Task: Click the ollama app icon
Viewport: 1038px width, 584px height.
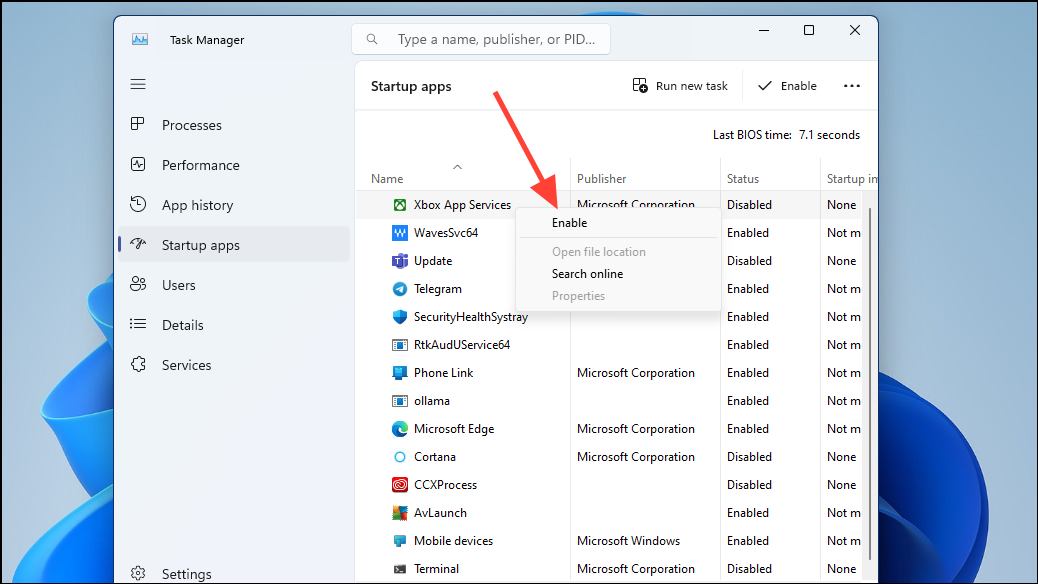Action: click(x=400, y=401)
